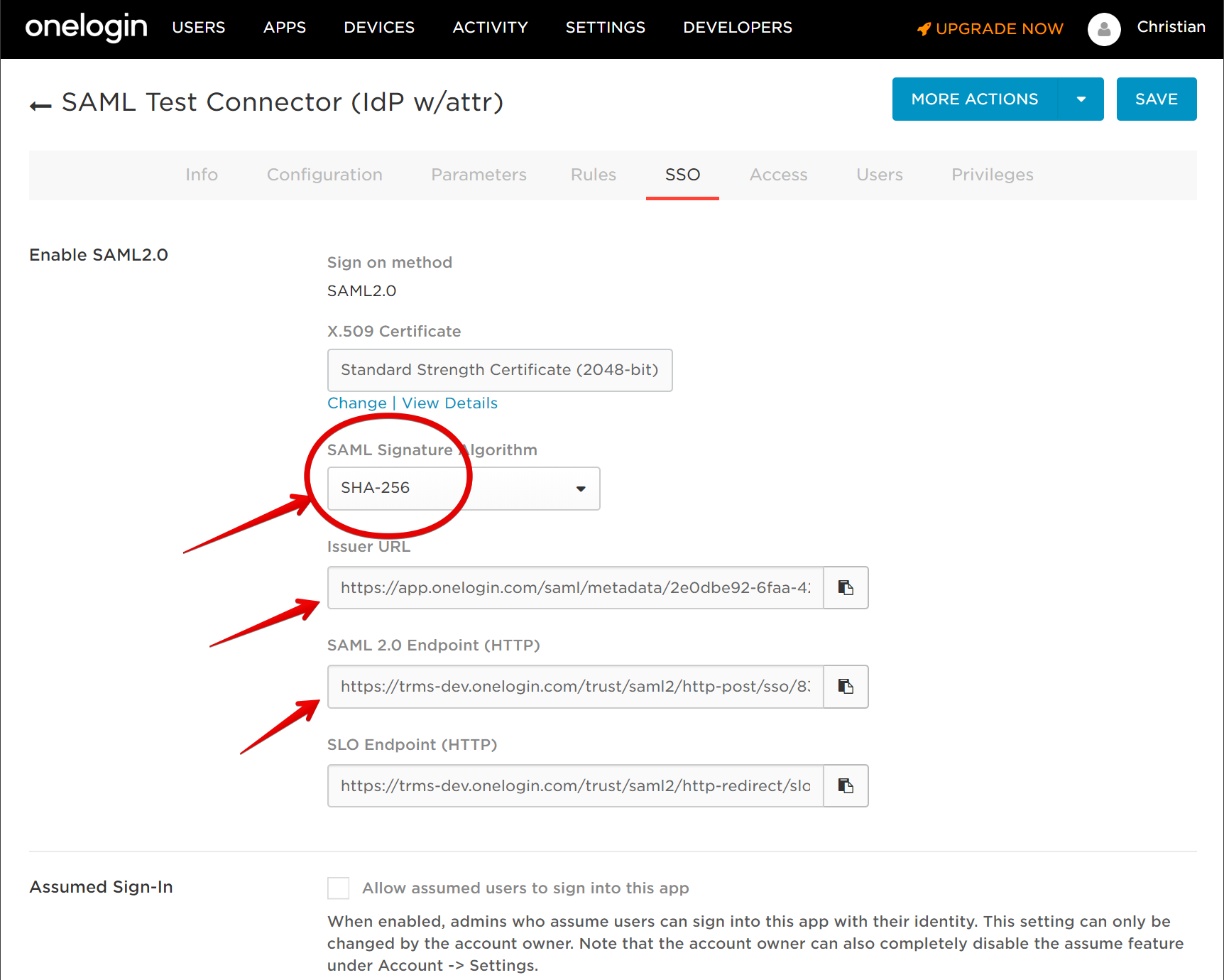
Task: Switch to the Rules tab
Action: click(x=594, y=175)
